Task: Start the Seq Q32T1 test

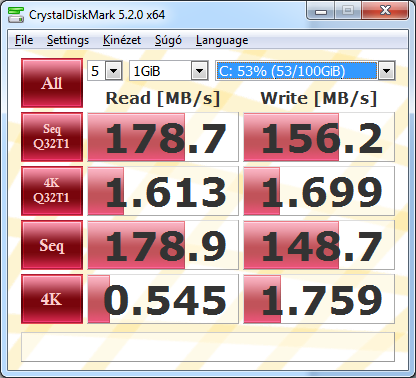Action: tap(52, 137)
